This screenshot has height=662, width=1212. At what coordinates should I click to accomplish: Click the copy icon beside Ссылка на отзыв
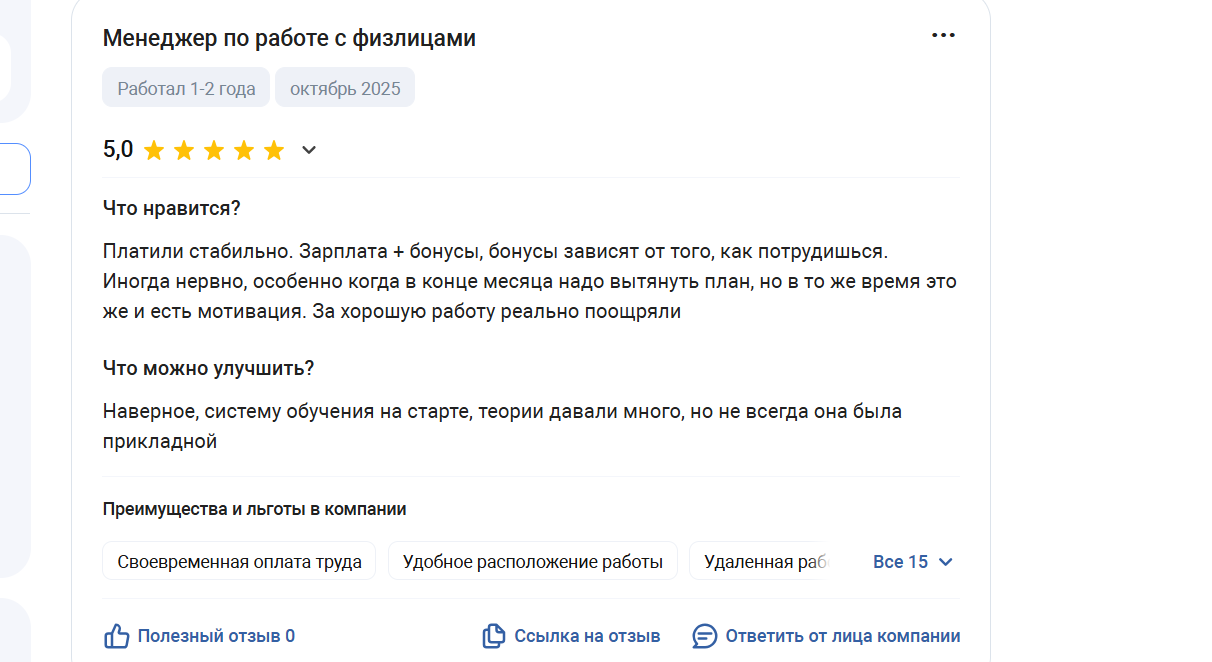(x=494, y=636)
